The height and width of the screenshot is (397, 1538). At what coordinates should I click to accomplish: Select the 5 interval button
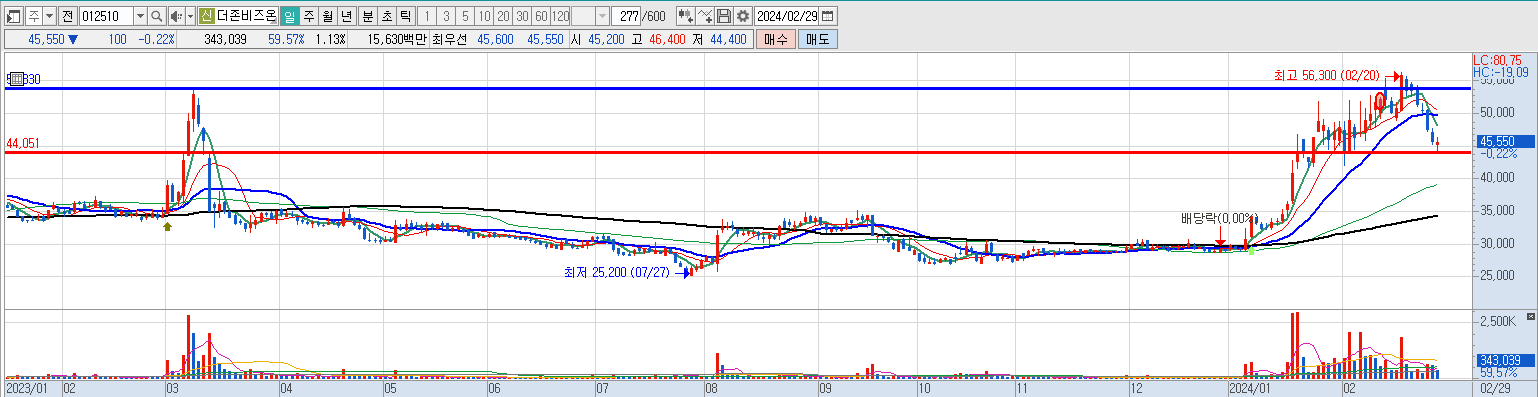click(464, 16)
